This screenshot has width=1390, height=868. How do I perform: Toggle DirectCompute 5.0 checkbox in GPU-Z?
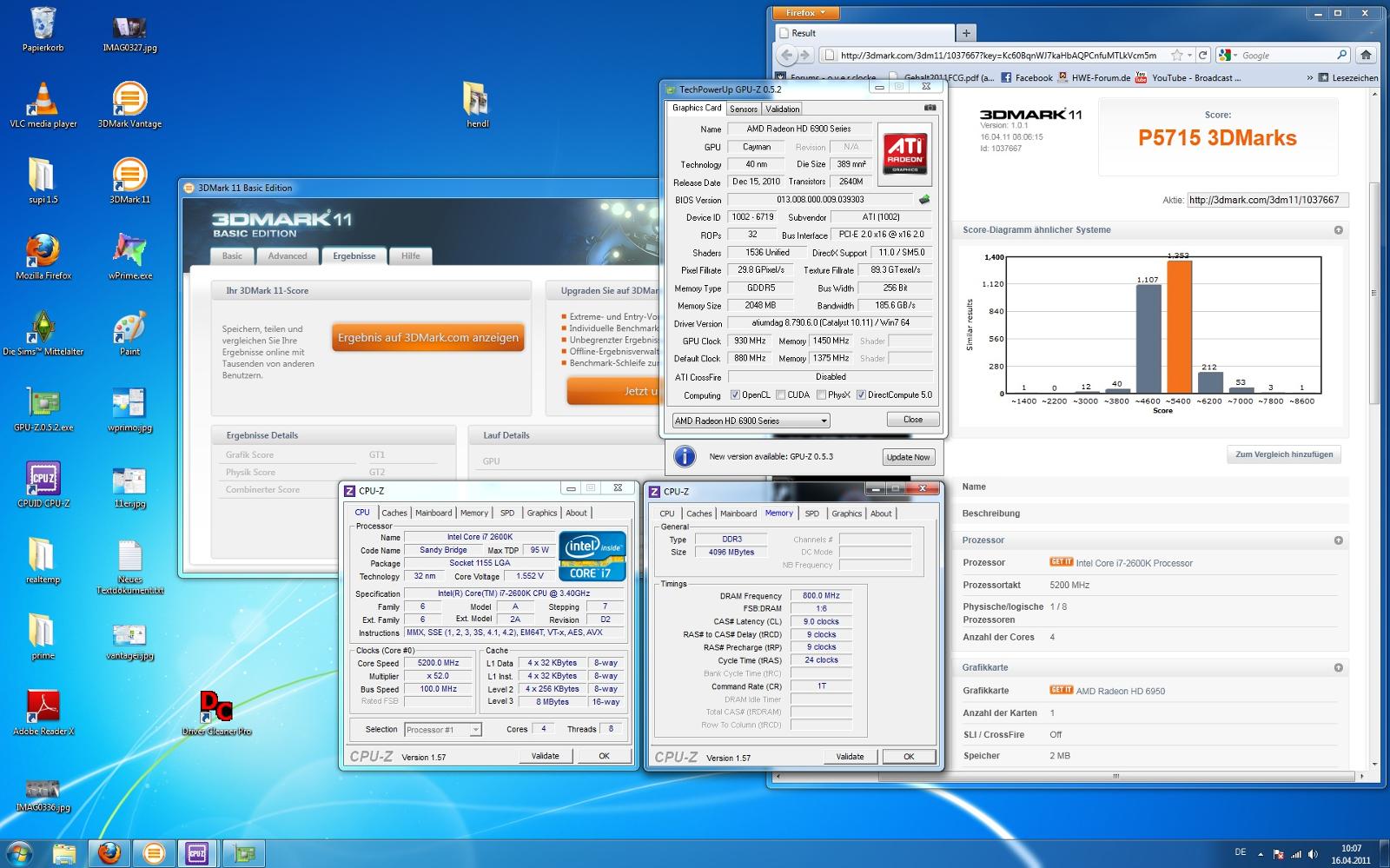click(861, 395)
